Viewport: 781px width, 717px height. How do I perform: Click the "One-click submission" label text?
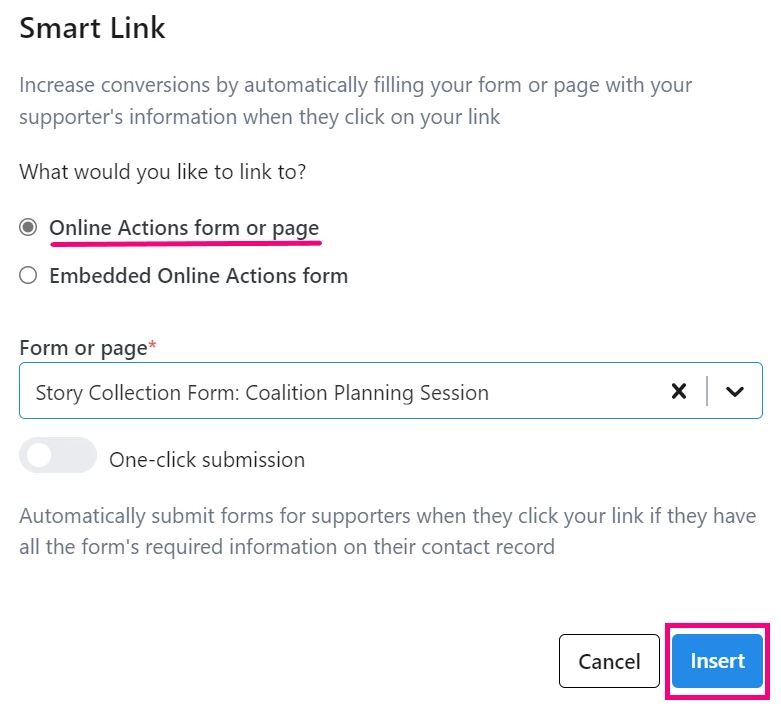(x=207, y=460)
